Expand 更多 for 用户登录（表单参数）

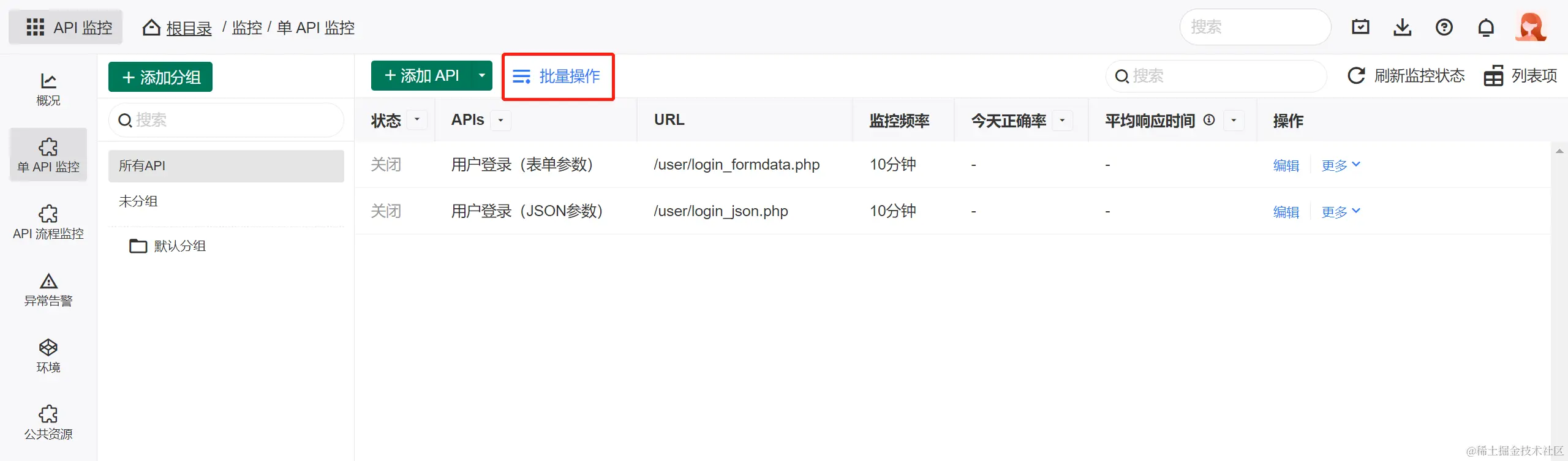tap(1341, 165)
